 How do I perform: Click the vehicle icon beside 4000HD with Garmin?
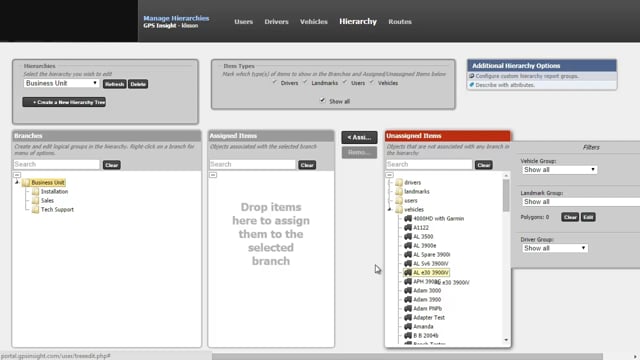[408, 218]
